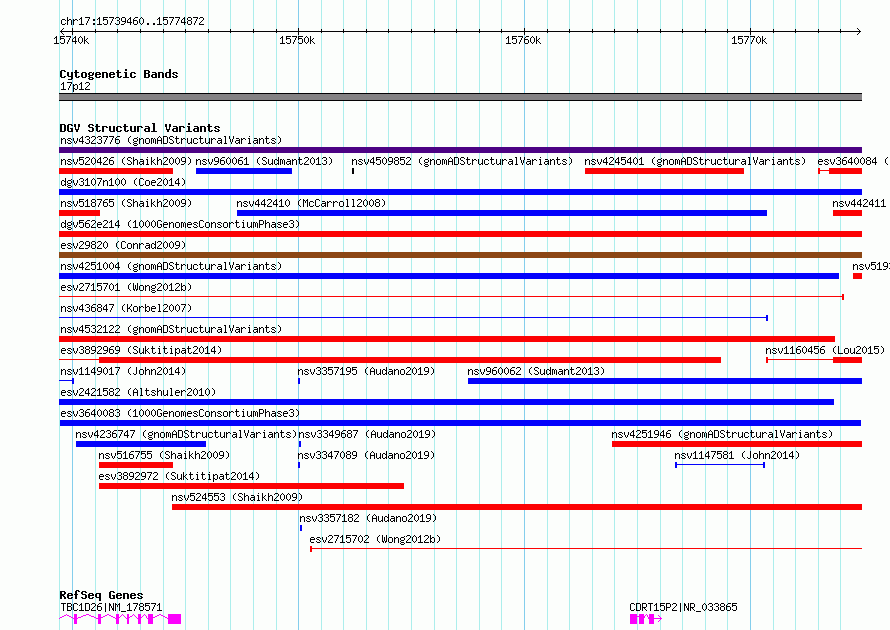Open the Cytogenetic Bands track title
890x630 pixels.
tap(118, 74)
